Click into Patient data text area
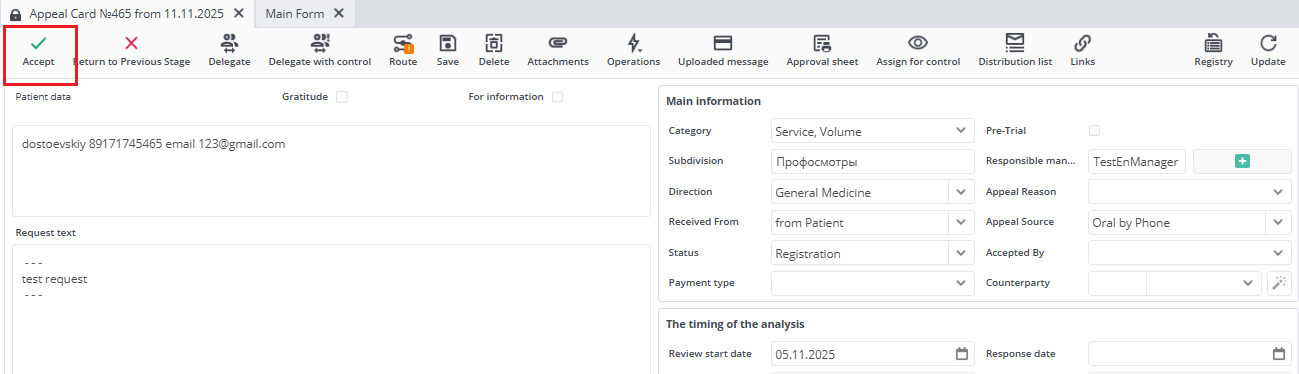Screen dimensions: 1299x374 (331, 171)
